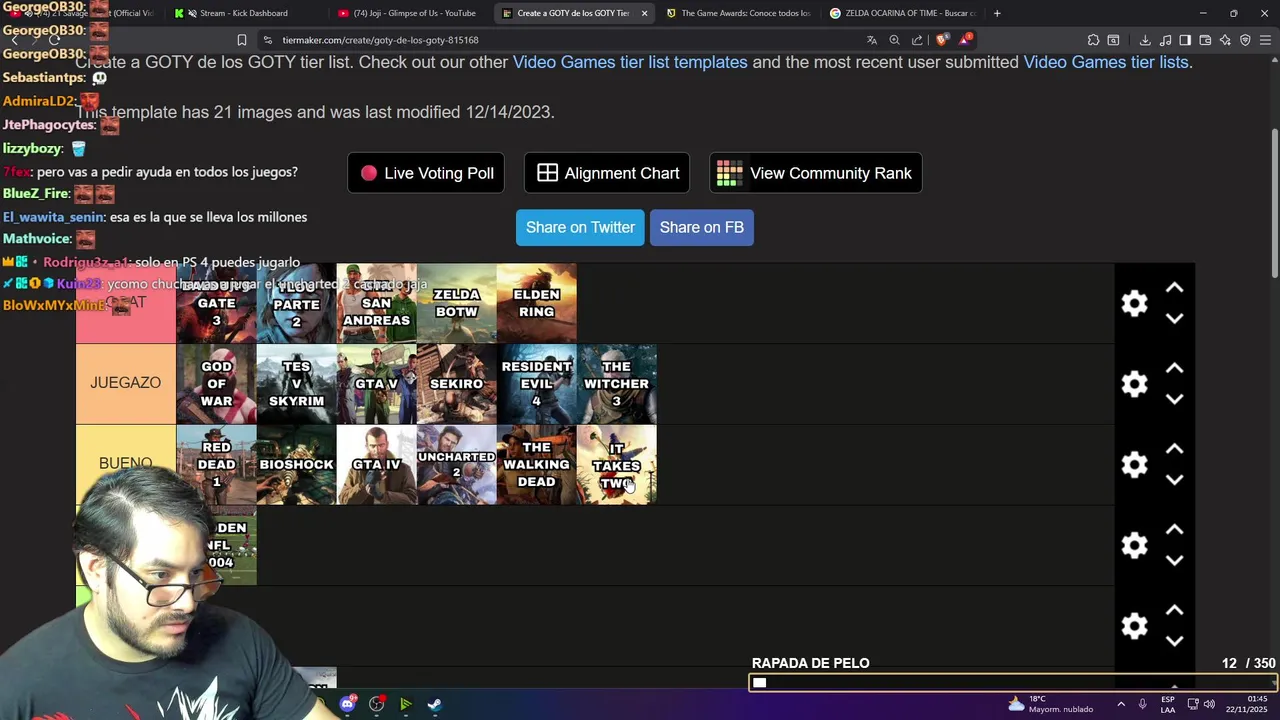This screenshot has height=720, width=1280.
Task: Open the volume control in system tray
Action: (x=1209, y=704)
